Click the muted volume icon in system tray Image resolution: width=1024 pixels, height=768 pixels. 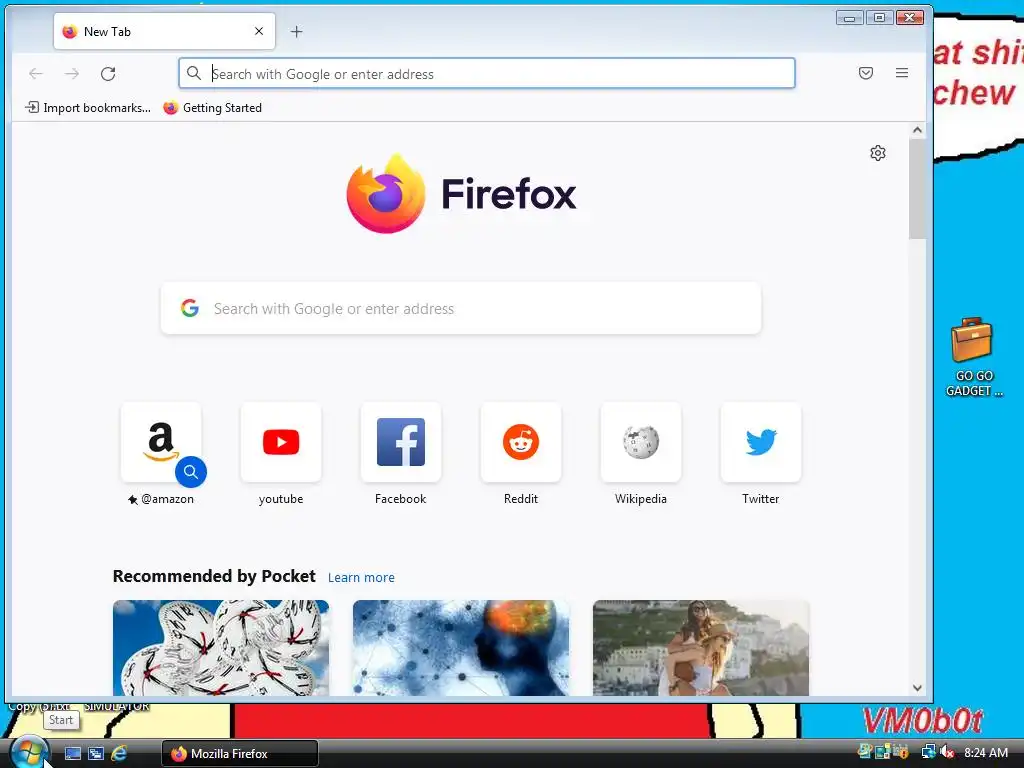coord(947,752)
